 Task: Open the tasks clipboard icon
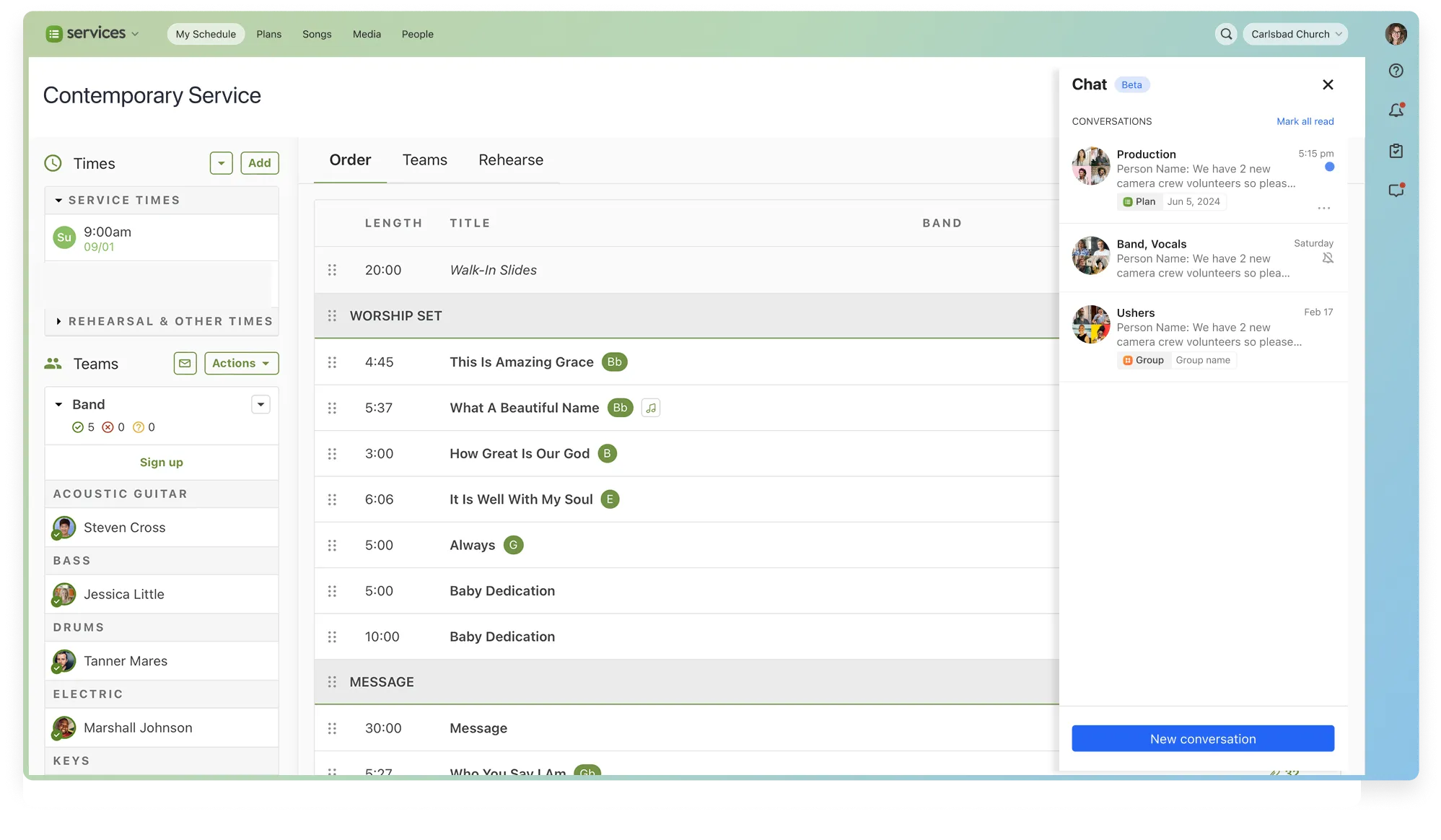[x=1396, y=151]
